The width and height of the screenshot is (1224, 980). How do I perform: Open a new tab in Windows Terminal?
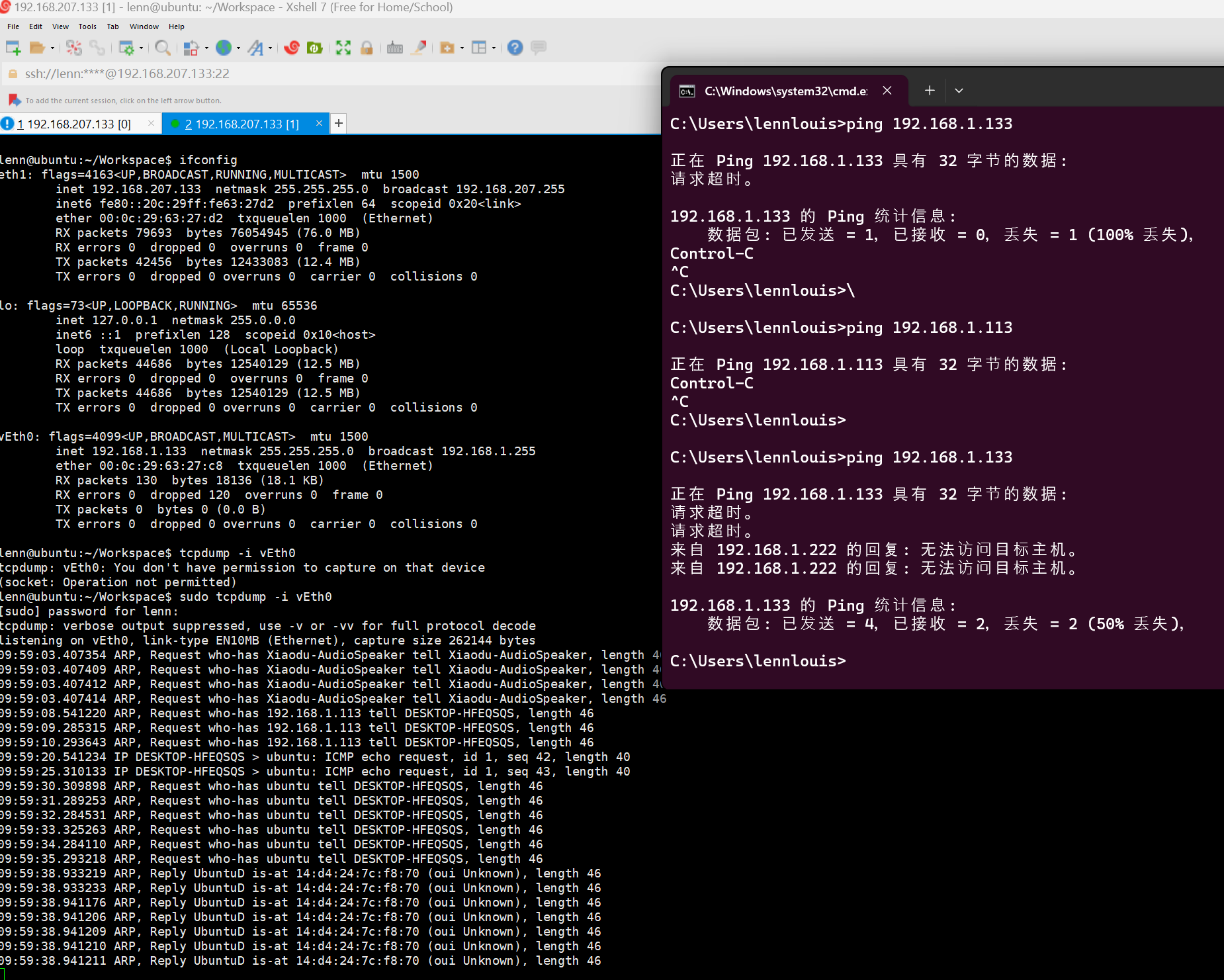[930, 91]
